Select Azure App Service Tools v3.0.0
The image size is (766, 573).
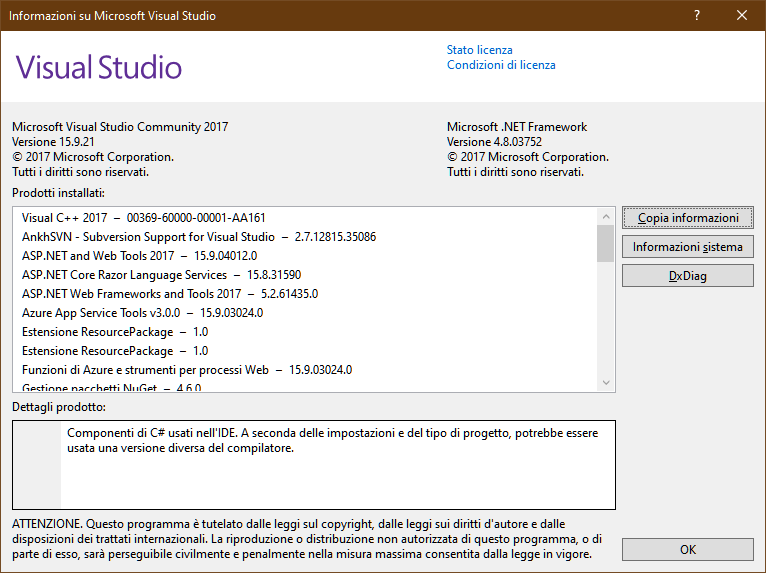(x=142, y=313)
